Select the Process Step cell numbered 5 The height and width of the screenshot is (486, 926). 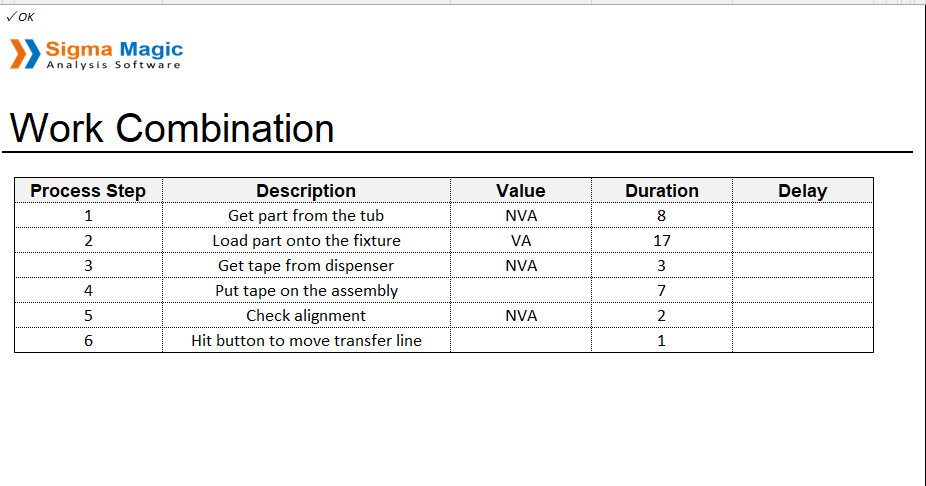pyautogui.click(x=89, y=315)
